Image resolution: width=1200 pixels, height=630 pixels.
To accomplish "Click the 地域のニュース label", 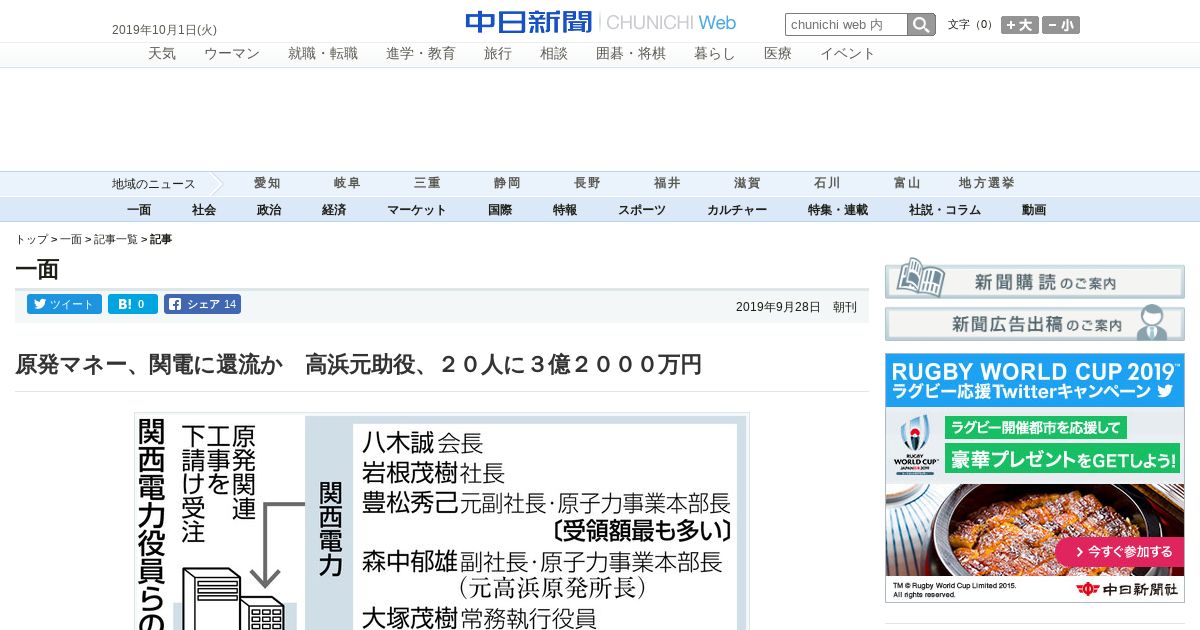I will tap(154, 184).
